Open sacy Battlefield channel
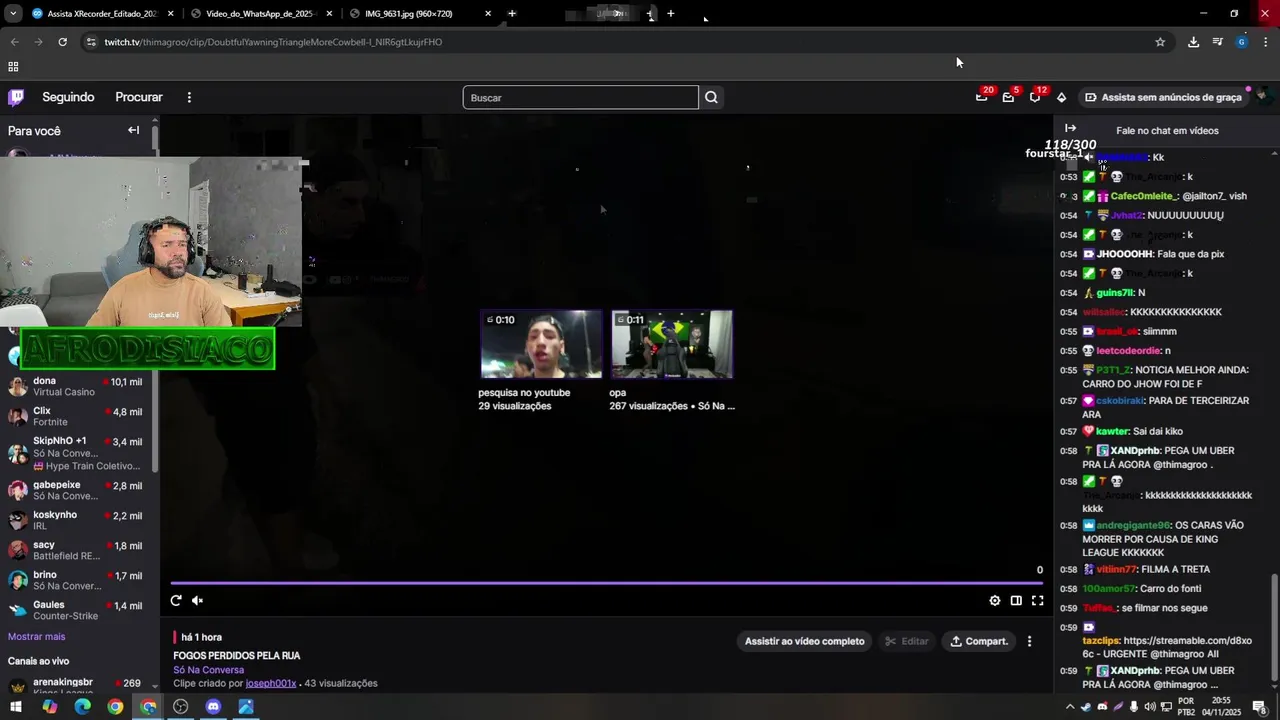Viewport: 1280px width, 720px height. (78, 550)
